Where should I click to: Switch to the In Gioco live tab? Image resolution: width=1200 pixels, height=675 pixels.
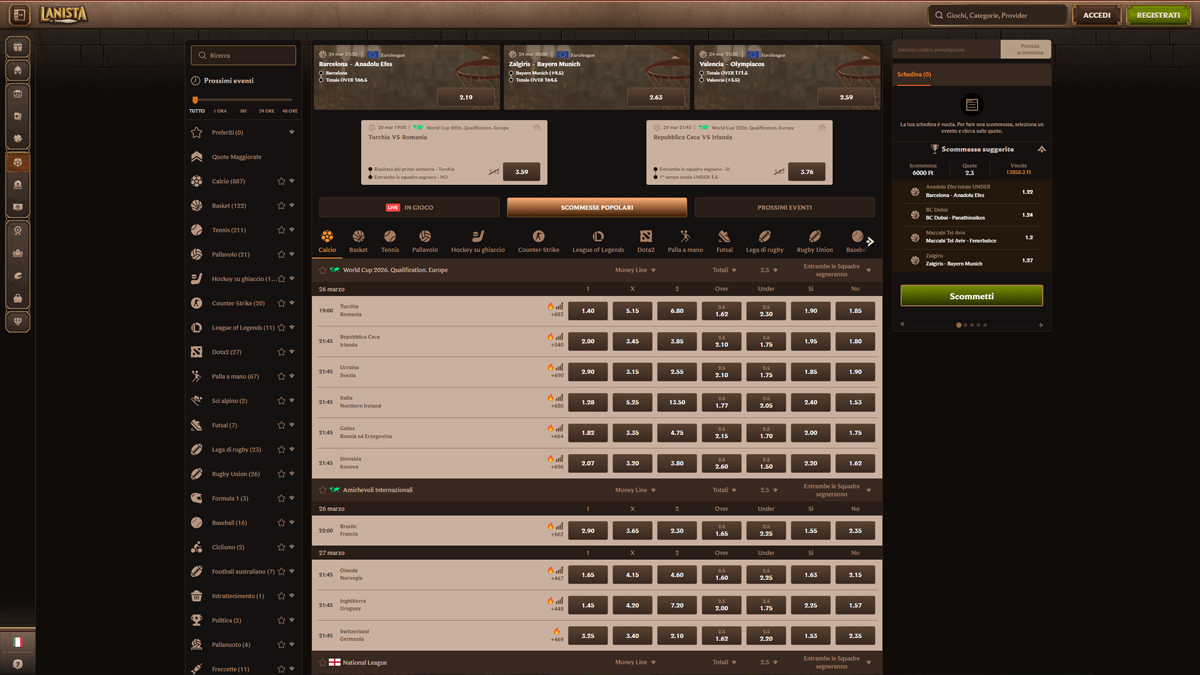coord(409,207)
